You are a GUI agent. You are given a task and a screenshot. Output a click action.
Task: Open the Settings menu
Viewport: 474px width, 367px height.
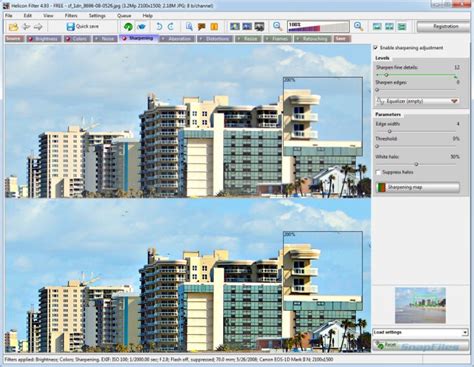point(97,16)
